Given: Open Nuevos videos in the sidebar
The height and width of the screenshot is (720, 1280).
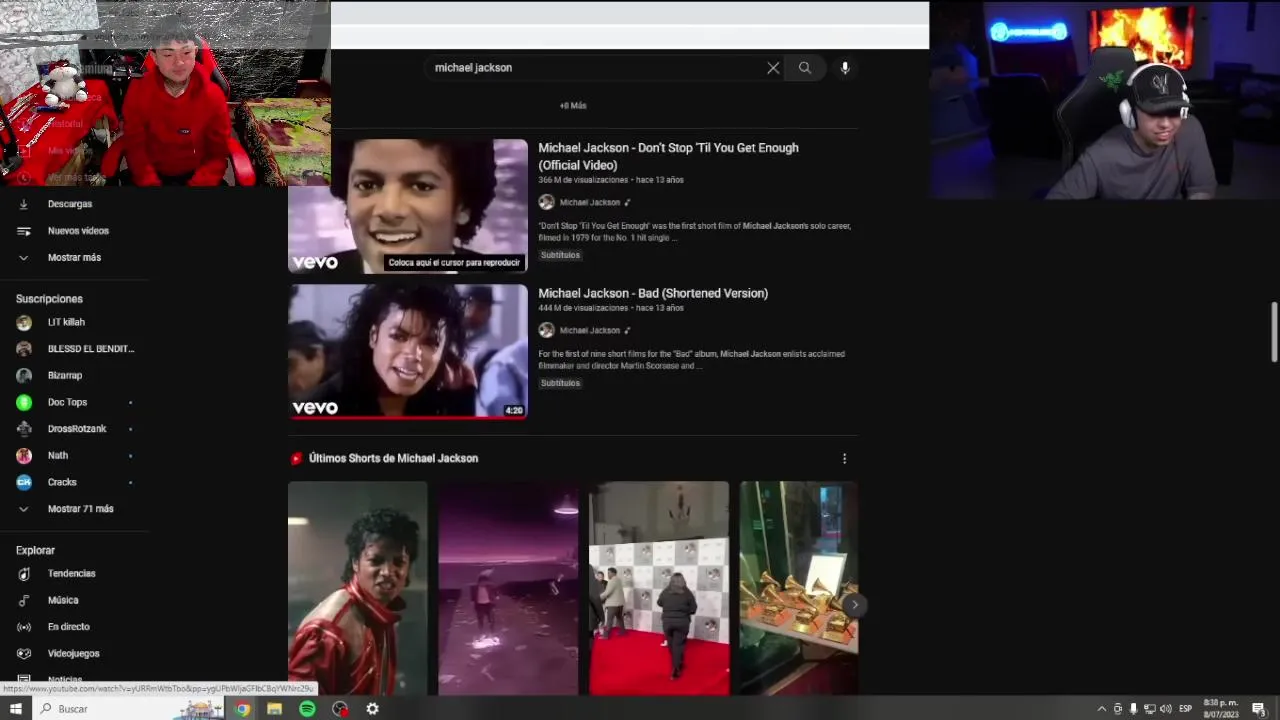Looking at the screenshot, I should [x=78, y=231].
